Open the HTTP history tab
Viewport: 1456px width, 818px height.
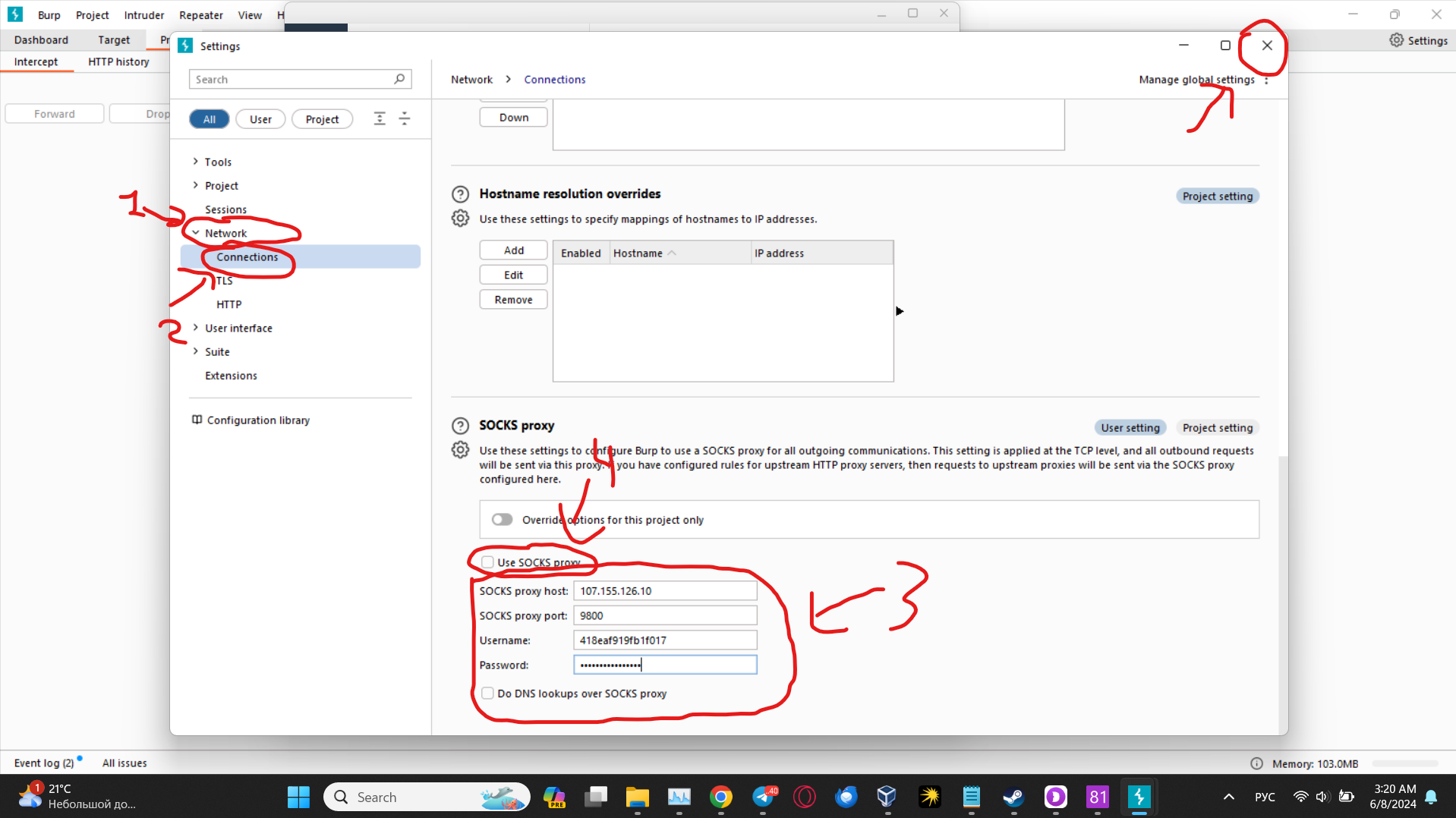pos(118,61)
